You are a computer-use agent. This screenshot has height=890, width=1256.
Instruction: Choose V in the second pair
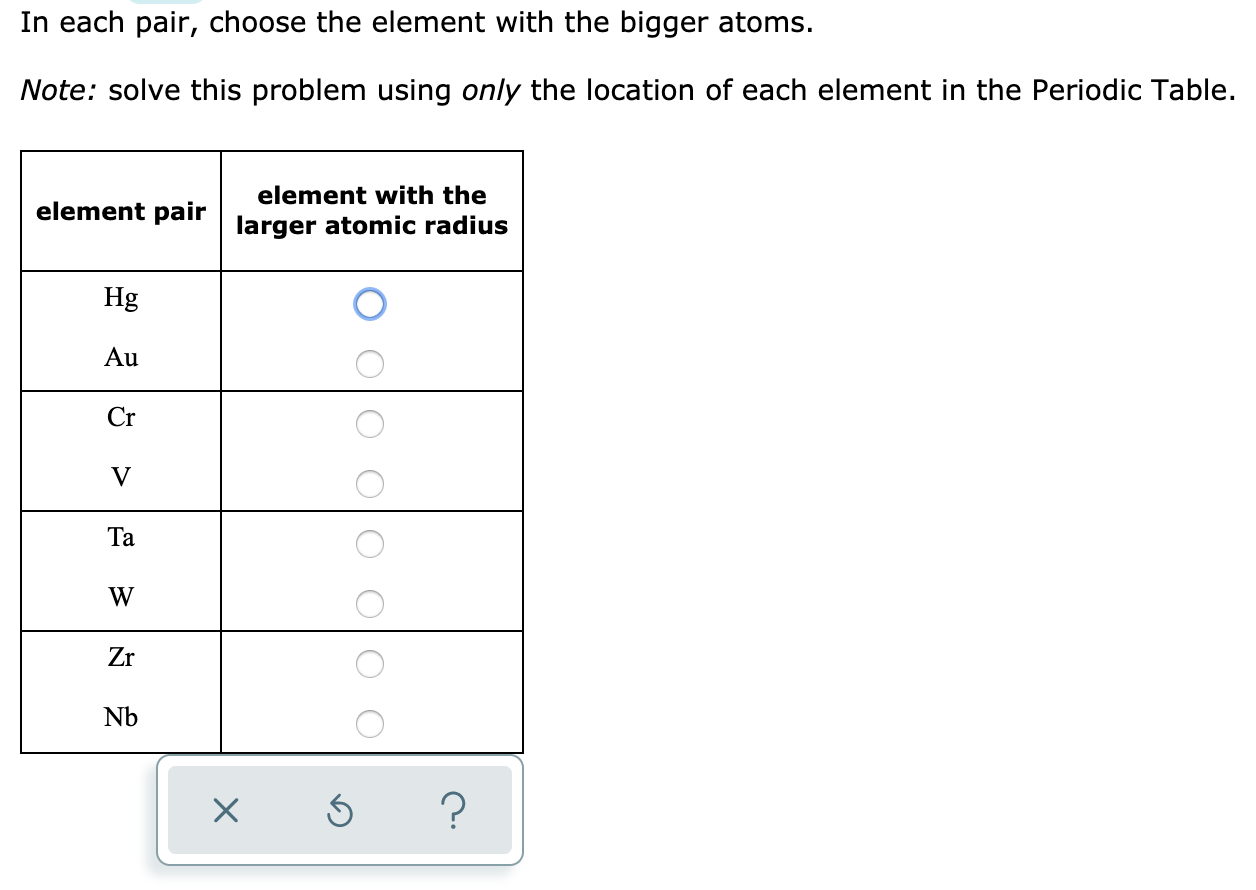(371, 484)
